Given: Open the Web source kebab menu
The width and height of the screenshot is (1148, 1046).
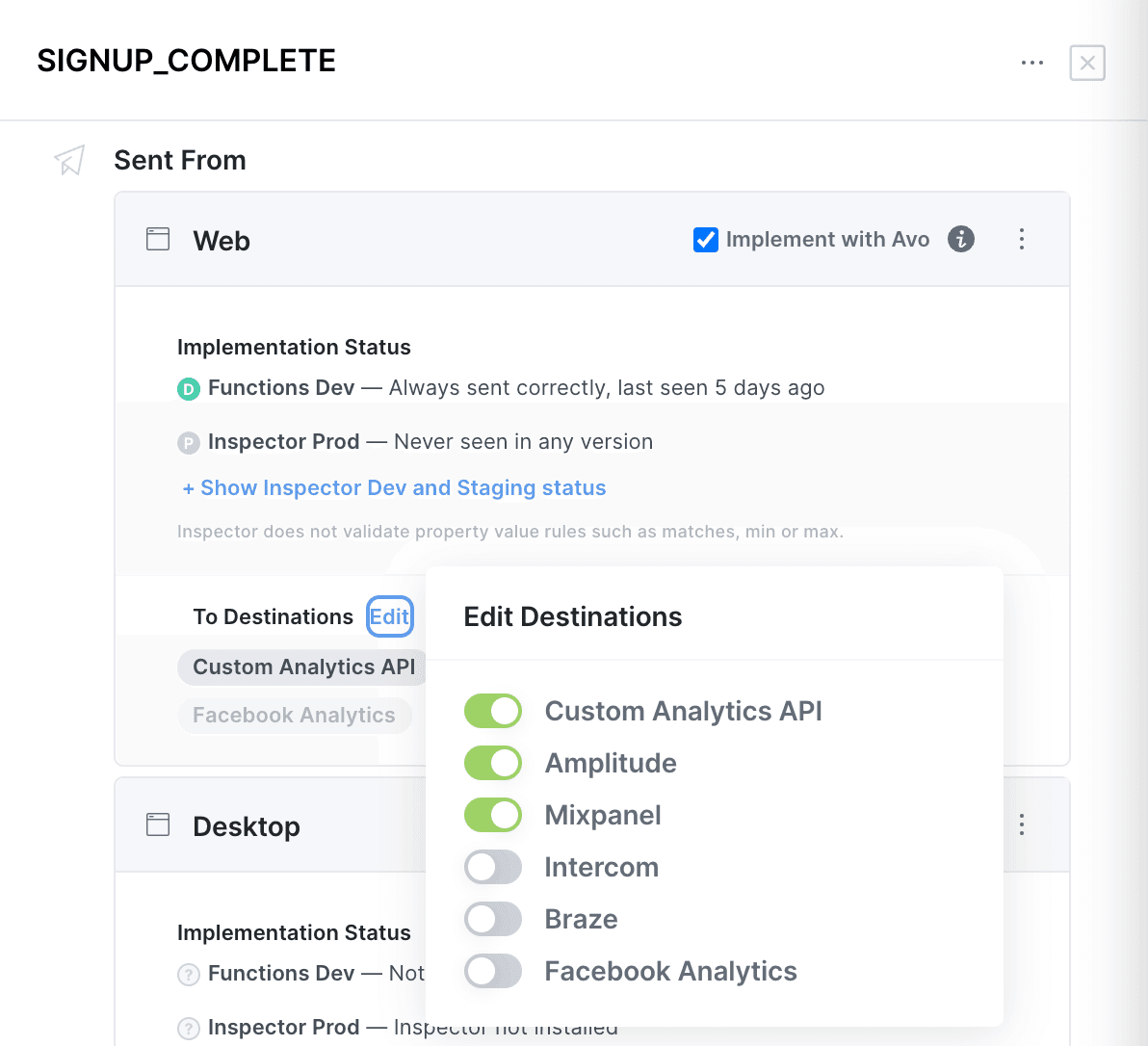Looking at the screenshot, I should 1021,239.
